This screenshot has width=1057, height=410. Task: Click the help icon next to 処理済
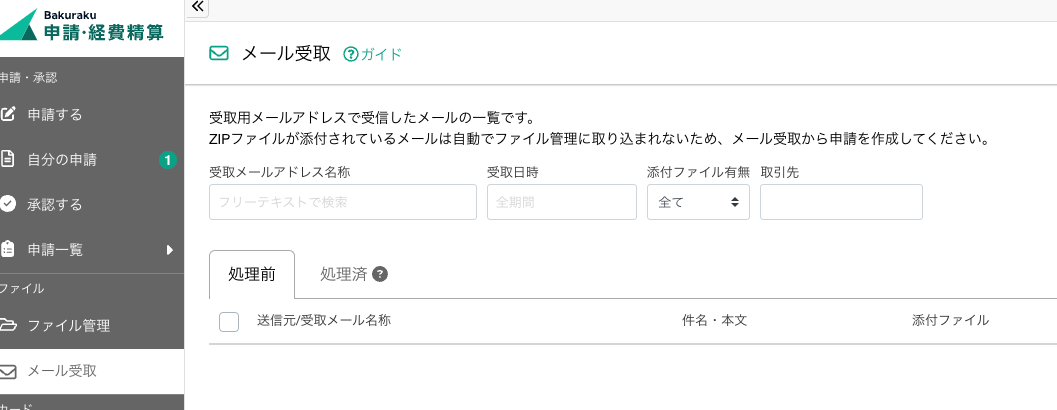[x=380, y=274]
